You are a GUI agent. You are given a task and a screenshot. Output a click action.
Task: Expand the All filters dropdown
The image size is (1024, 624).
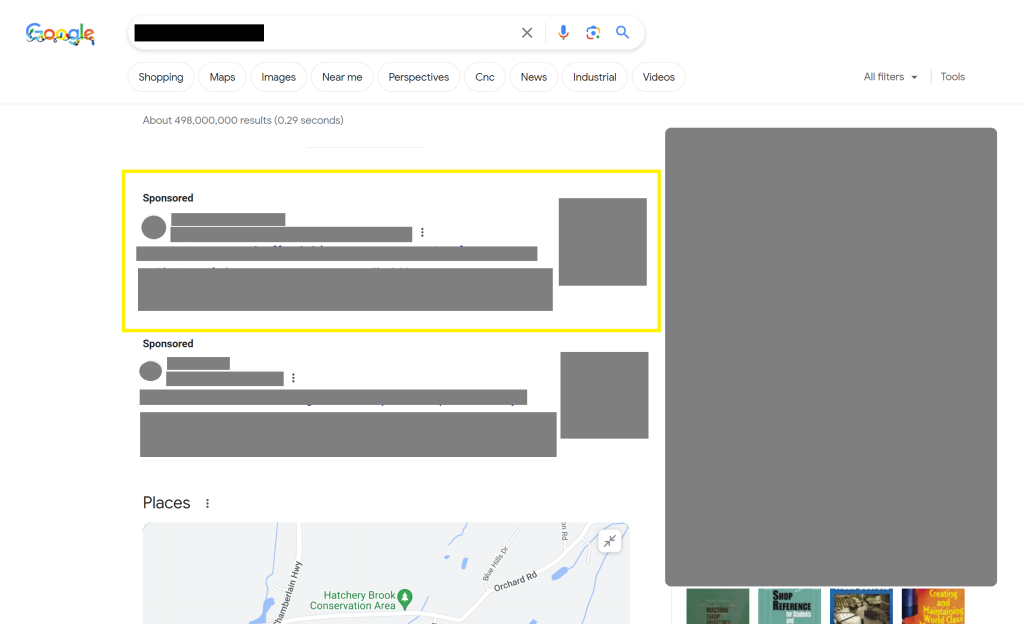click(890, 77)
